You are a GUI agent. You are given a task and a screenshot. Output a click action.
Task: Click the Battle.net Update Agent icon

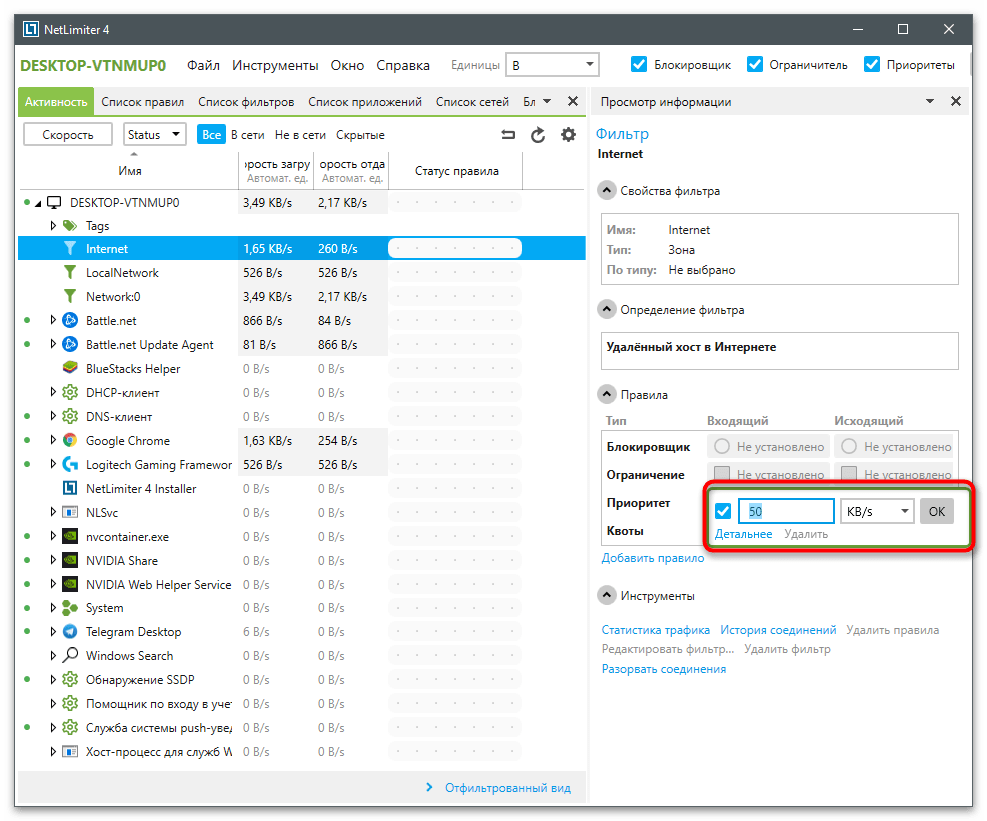[70, 344]
